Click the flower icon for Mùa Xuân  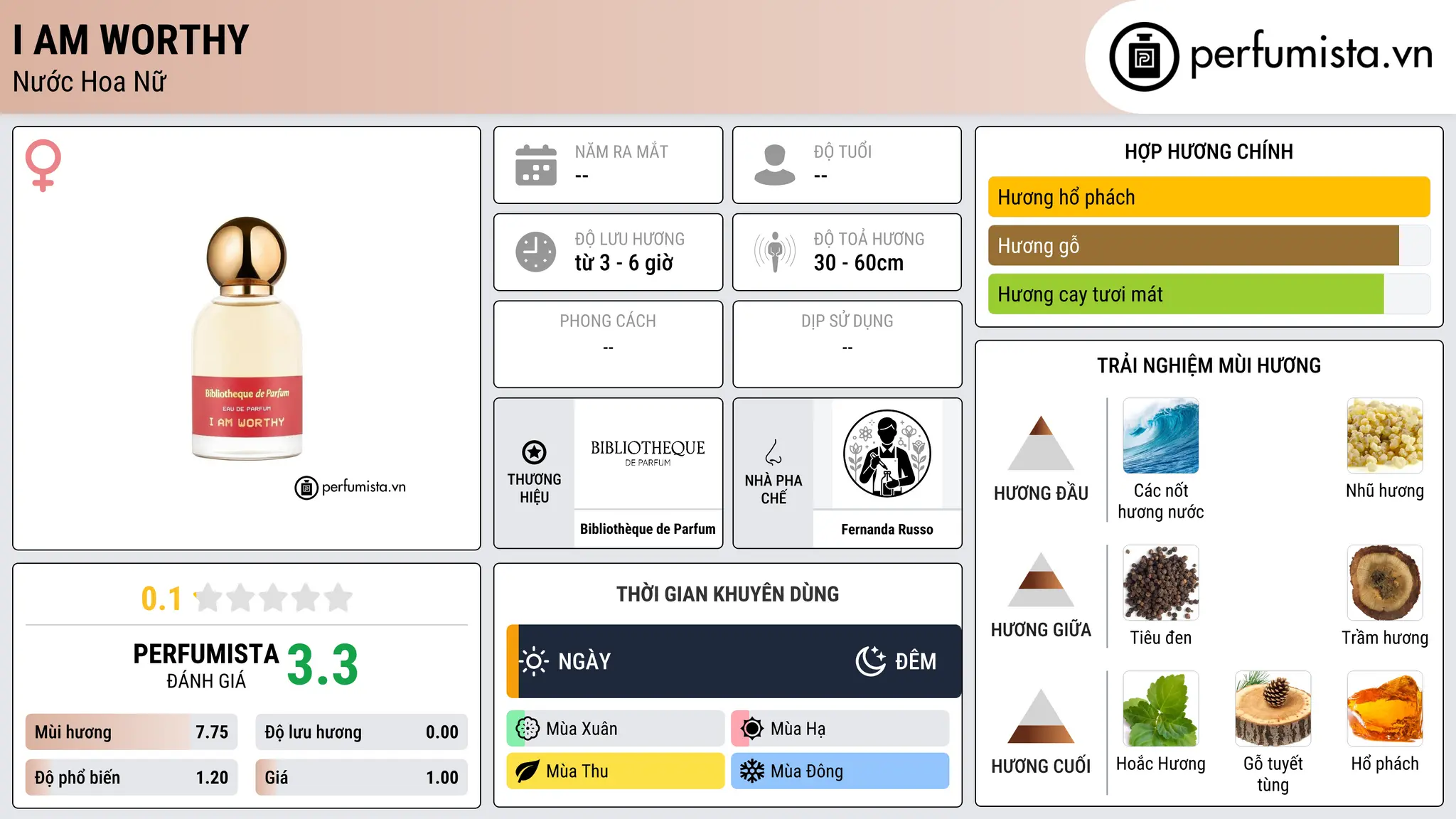pos(528,729)
